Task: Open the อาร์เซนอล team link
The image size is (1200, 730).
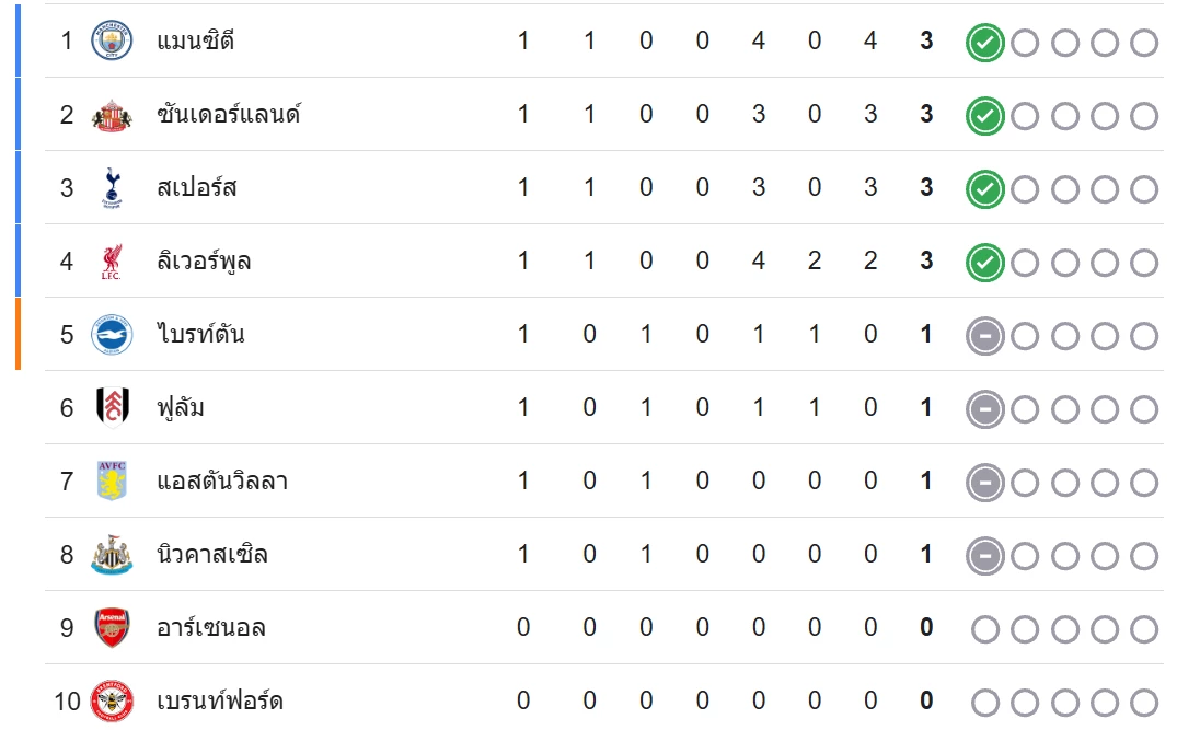Action: (x=211, y=627)
